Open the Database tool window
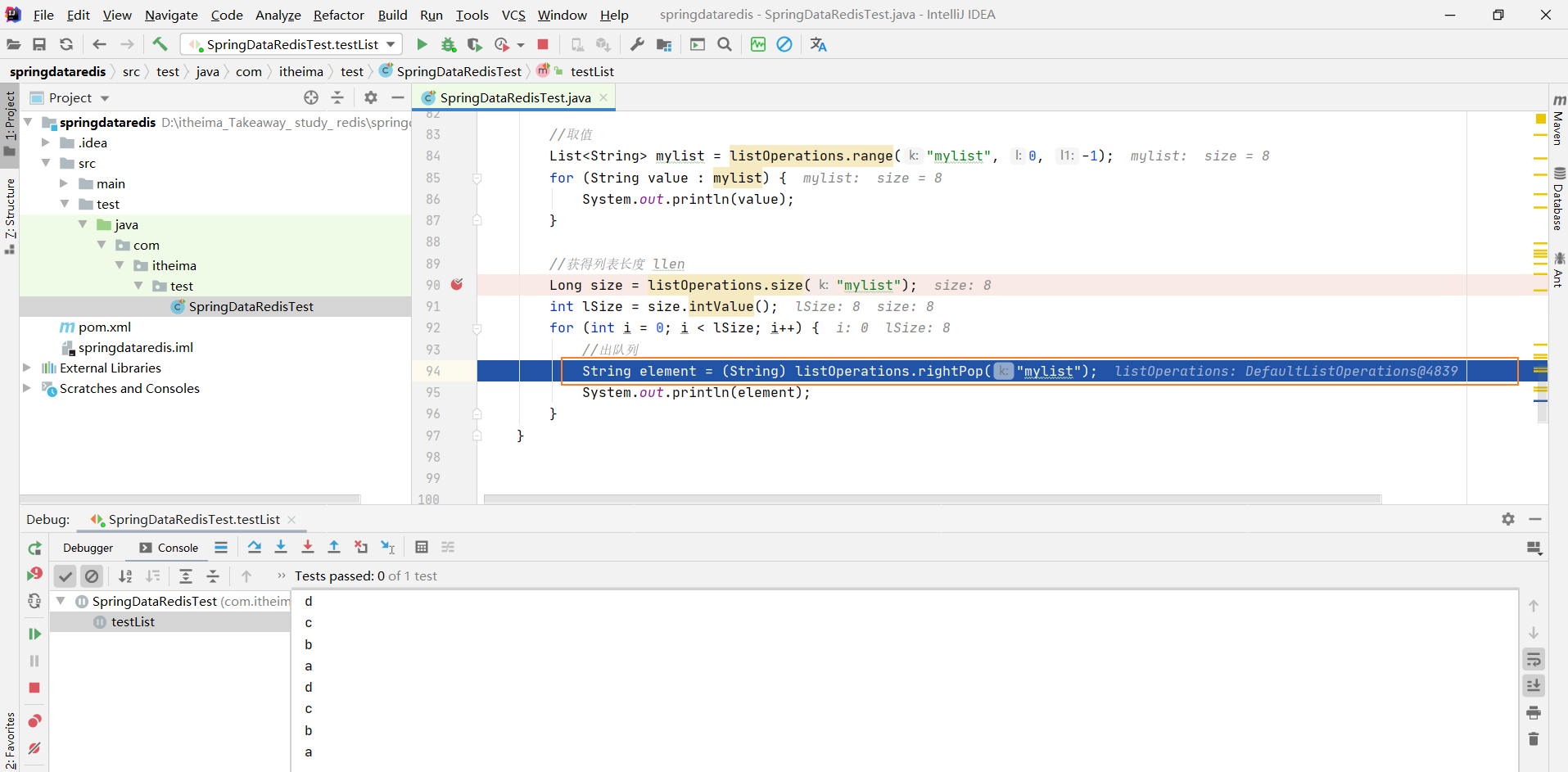The image size is (1568, 772). pos(1558,198)
